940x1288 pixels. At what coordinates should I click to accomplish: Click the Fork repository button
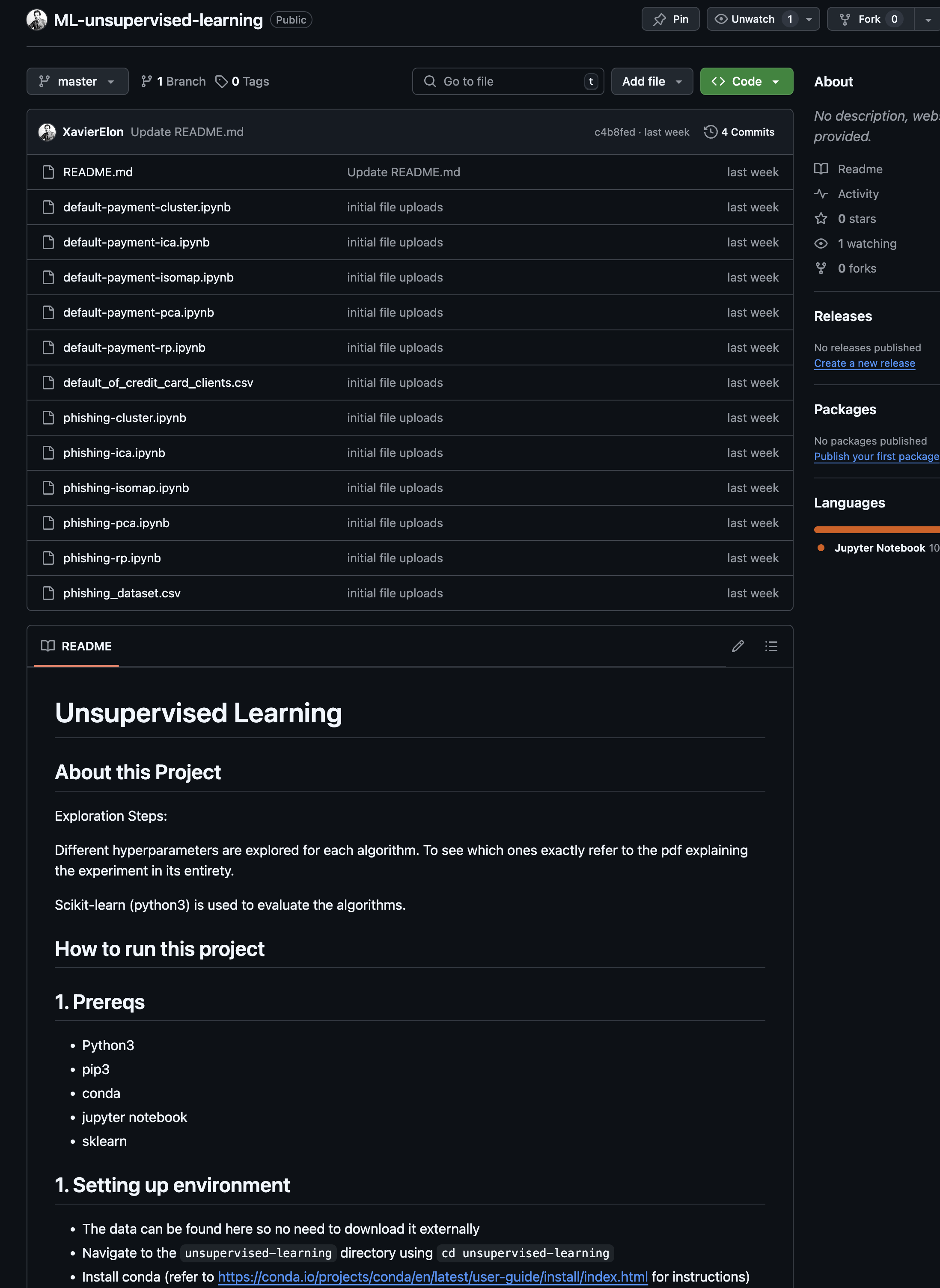tap(870, 19)
